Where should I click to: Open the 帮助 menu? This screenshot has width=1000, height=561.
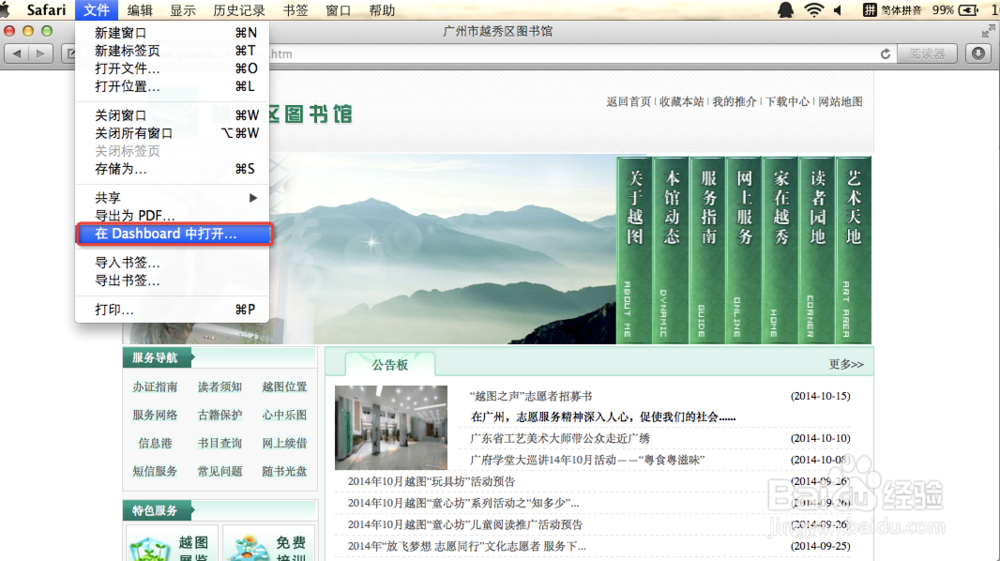click(x=381, y=10)
